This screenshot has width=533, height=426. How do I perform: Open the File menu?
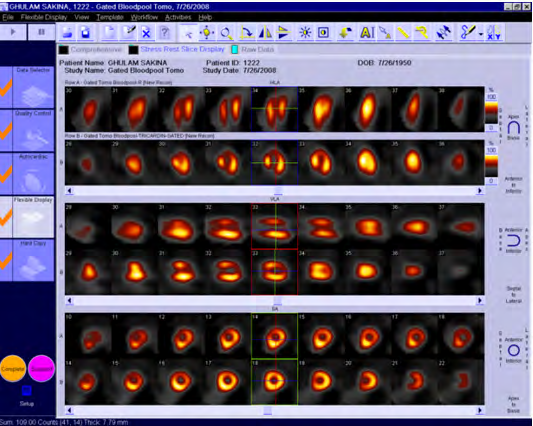tap(7, 17)
